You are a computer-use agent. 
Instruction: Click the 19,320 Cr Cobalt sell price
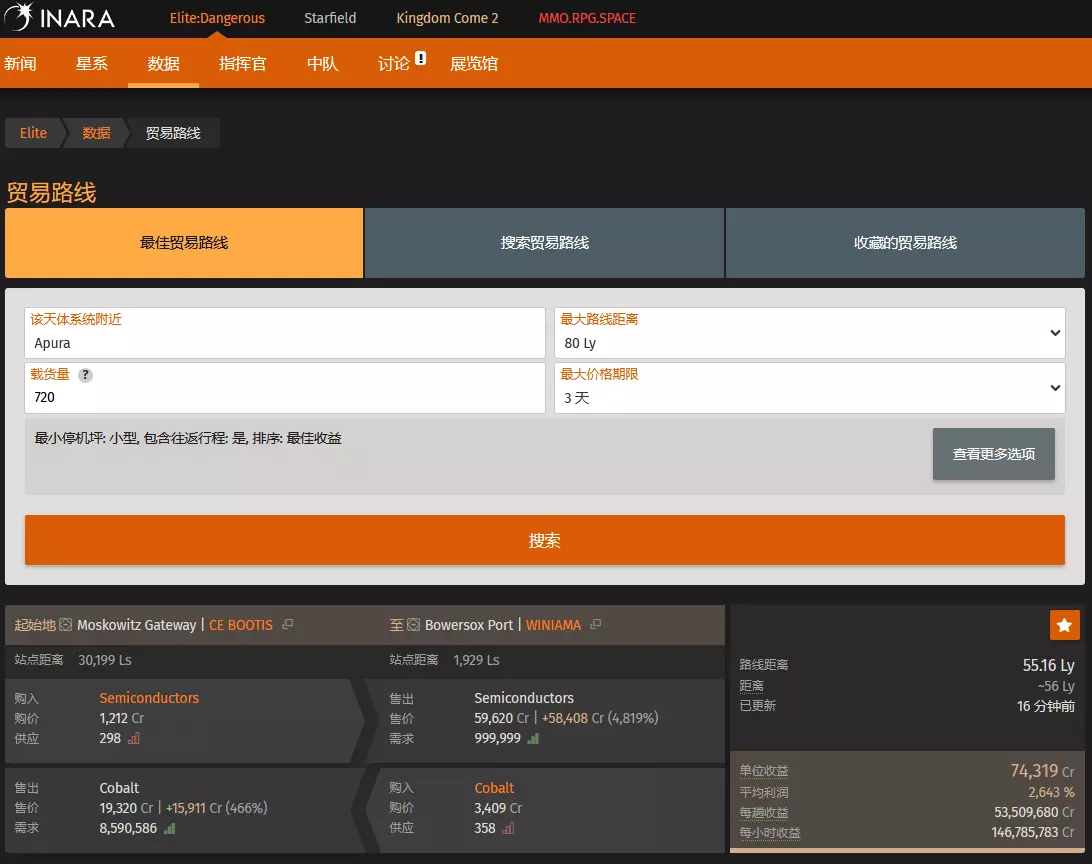[x=126, y=808]
